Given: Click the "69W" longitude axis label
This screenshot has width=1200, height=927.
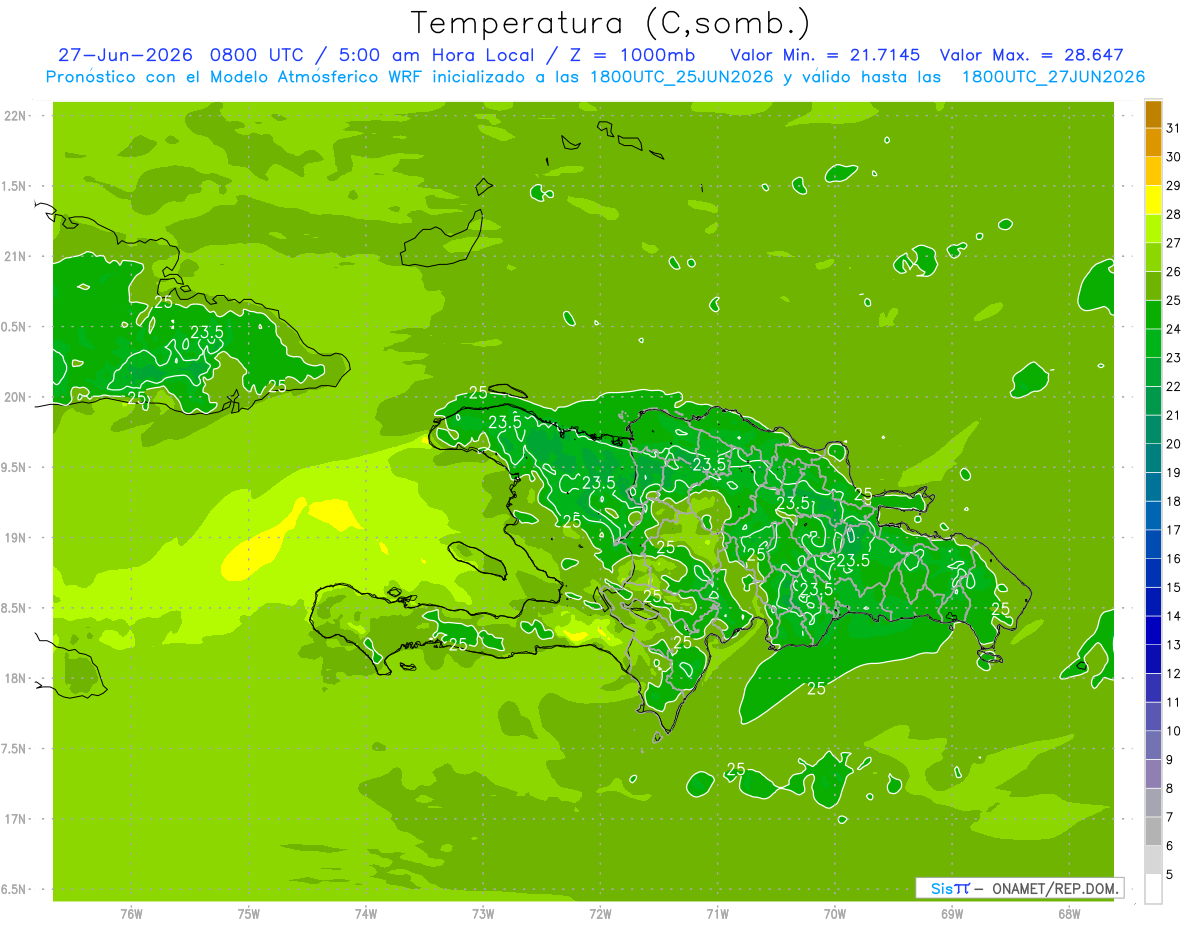Looking at the screenshot, I should pos(952,914).
